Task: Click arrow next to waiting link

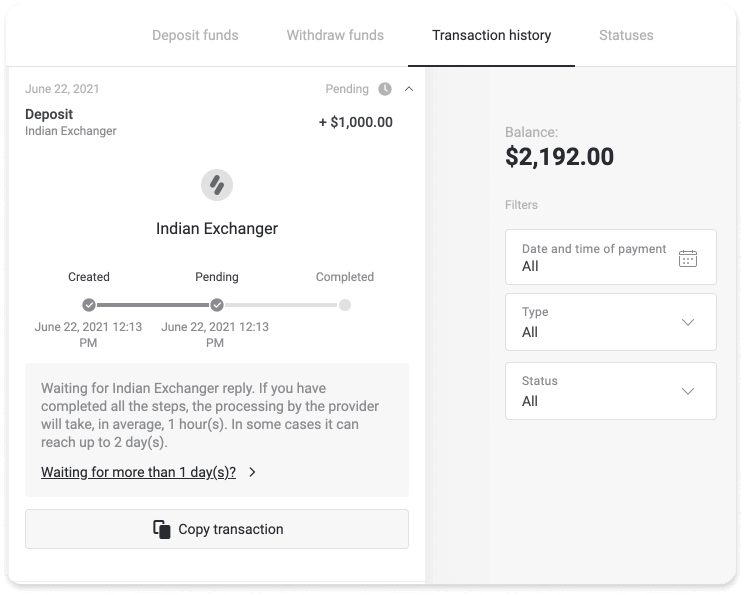Action: pos(252,472)
